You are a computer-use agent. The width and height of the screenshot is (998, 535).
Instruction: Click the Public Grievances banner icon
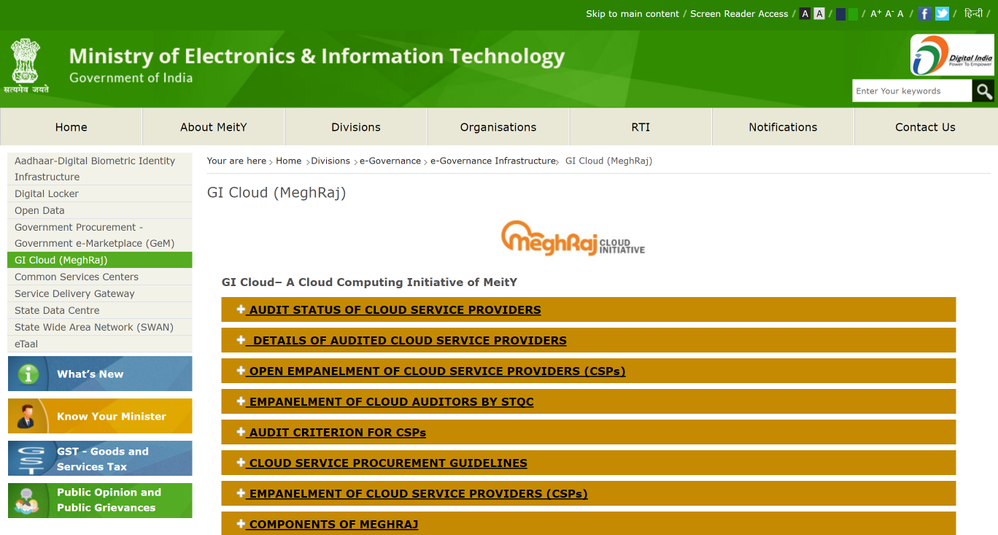(x=27, y=501)
